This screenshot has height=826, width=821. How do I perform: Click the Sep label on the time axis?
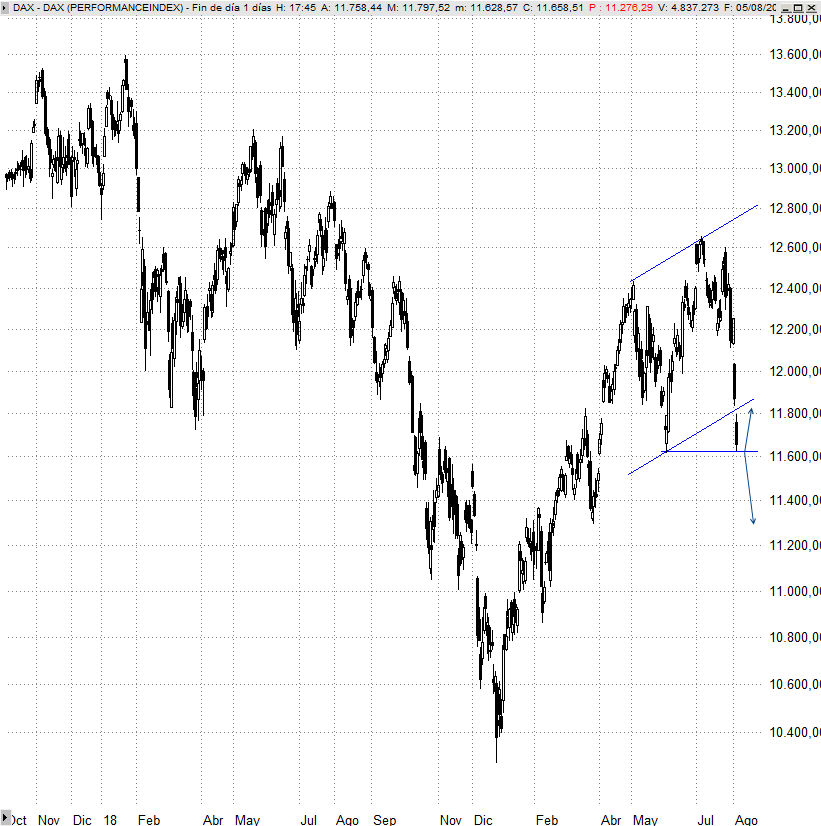coord(384,820)
